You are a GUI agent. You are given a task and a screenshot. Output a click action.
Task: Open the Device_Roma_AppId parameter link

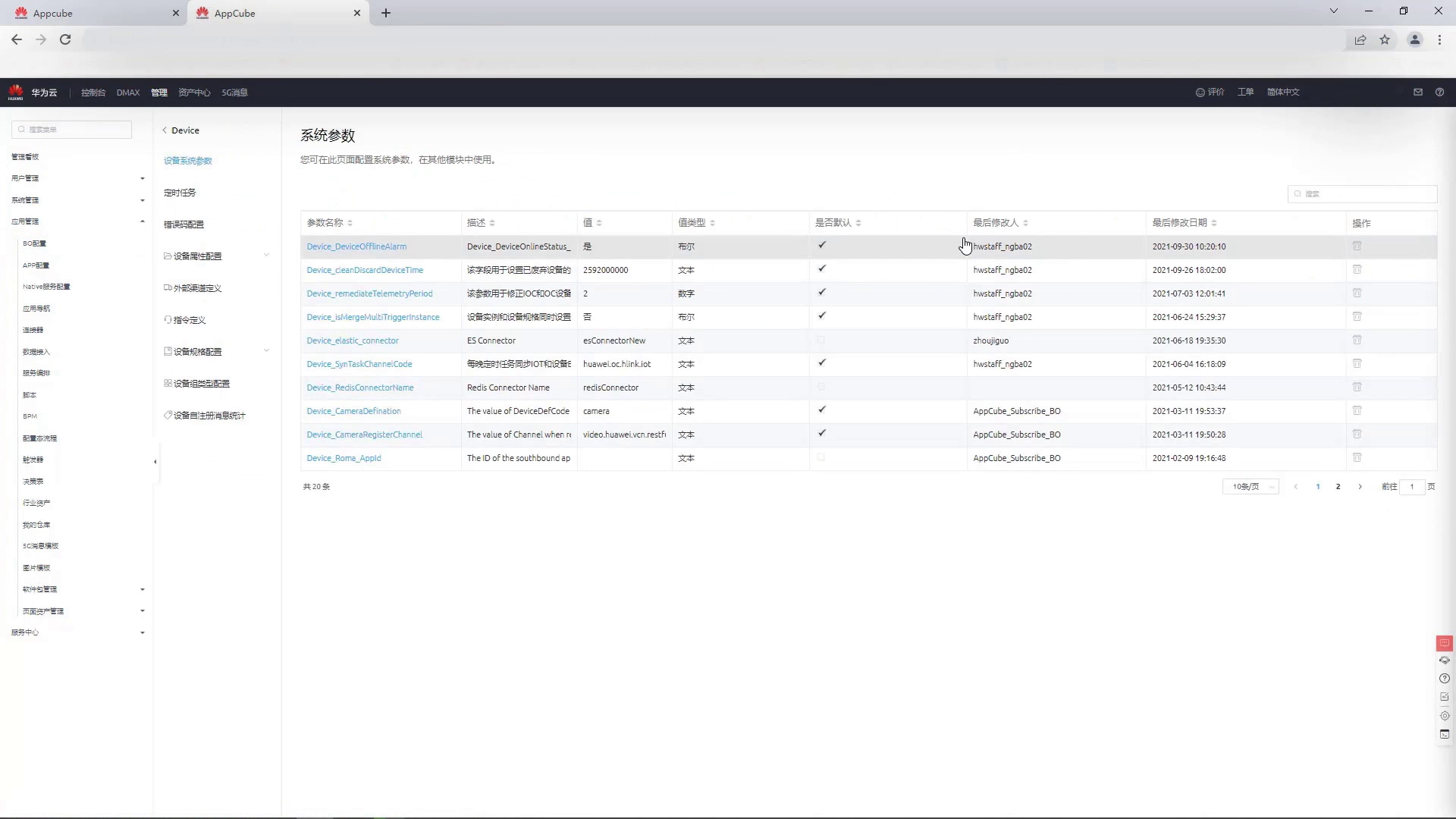click(344, 458)
